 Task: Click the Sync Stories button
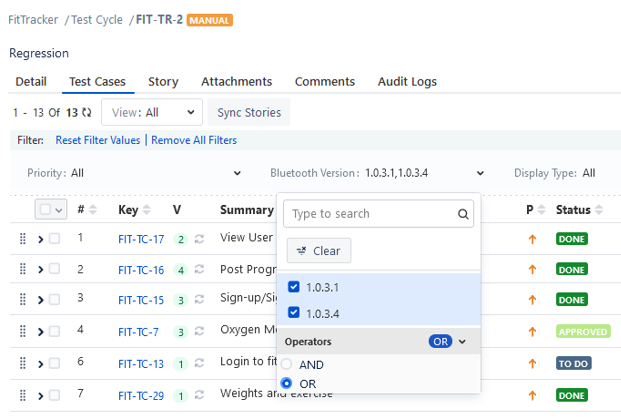249,113
